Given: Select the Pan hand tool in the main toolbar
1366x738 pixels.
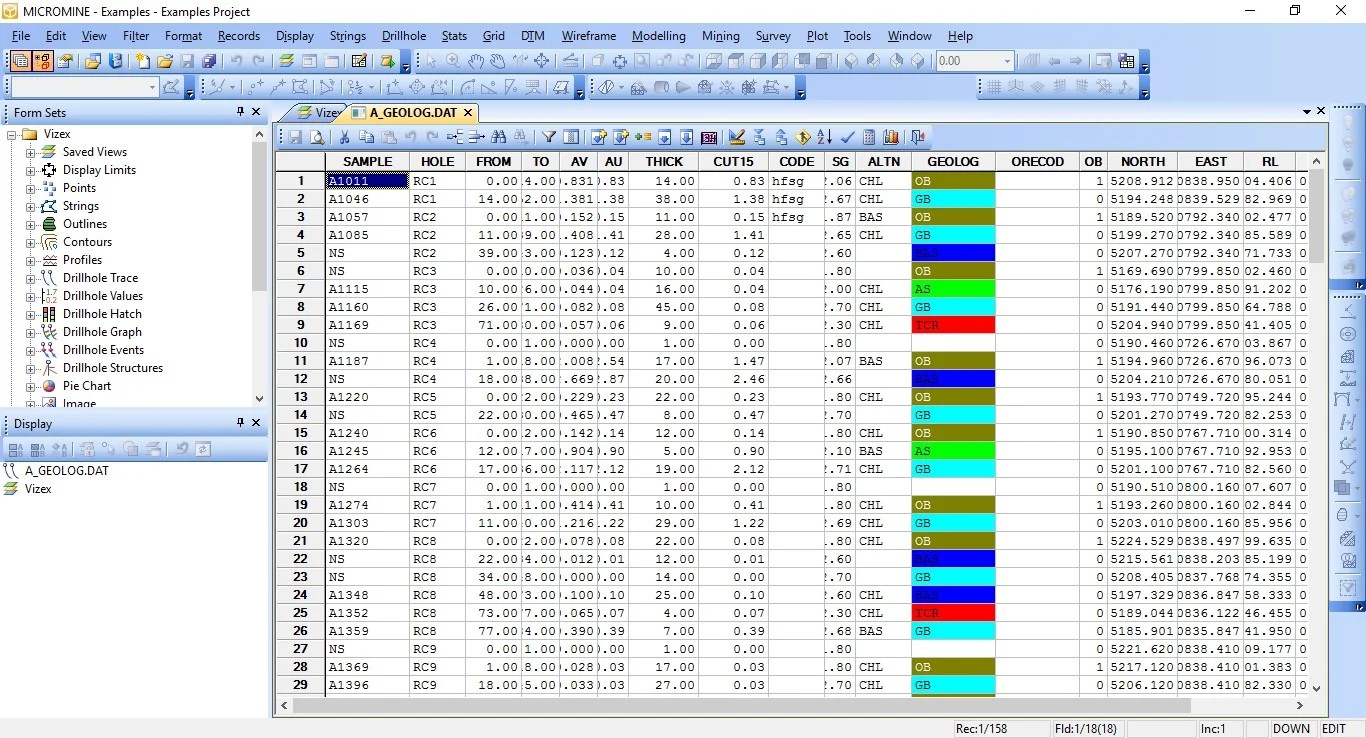Looking at the screenshot, I should (x=477, y=61).
